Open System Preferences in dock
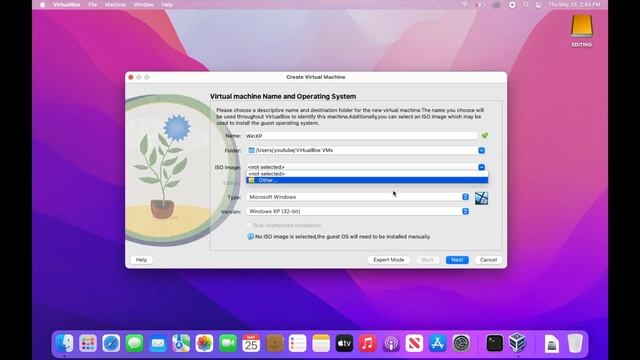640x360 pixels. coord(461,343)
